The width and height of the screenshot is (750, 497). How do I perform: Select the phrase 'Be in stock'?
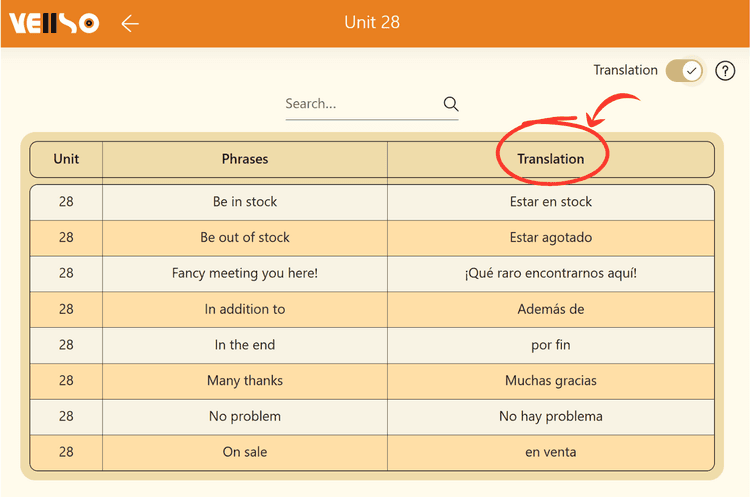coord(245,202)
